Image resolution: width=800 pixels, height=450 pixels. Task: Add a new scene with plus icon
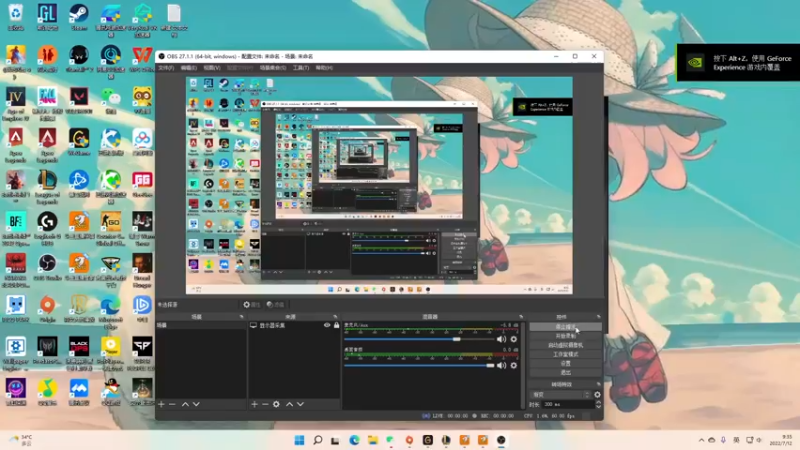pos(161,404)
